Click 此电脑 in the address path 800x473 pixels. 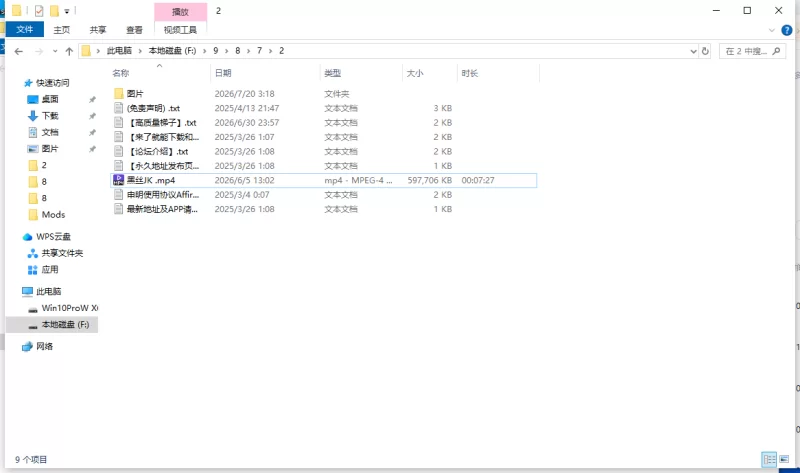(119, 51)
